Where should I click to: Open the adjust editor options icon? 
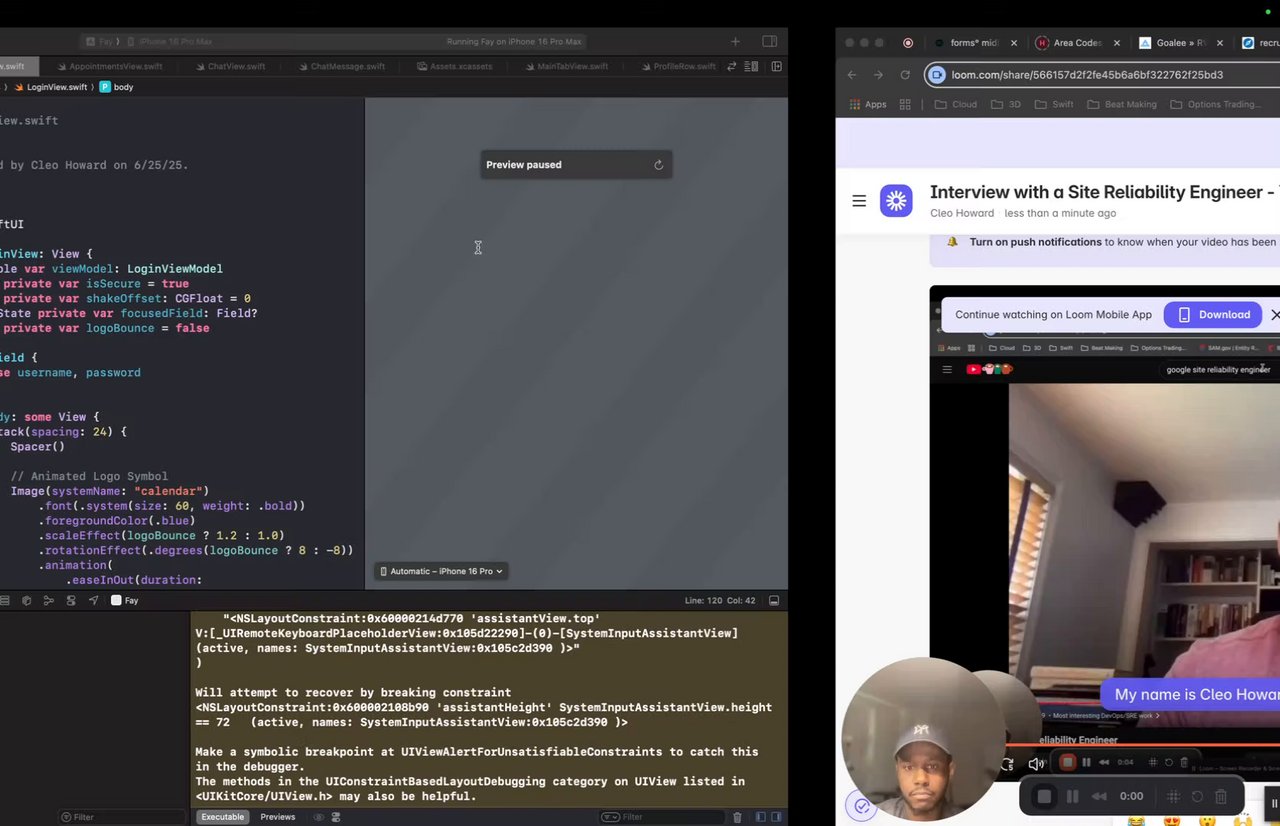[x=753, y=66]
